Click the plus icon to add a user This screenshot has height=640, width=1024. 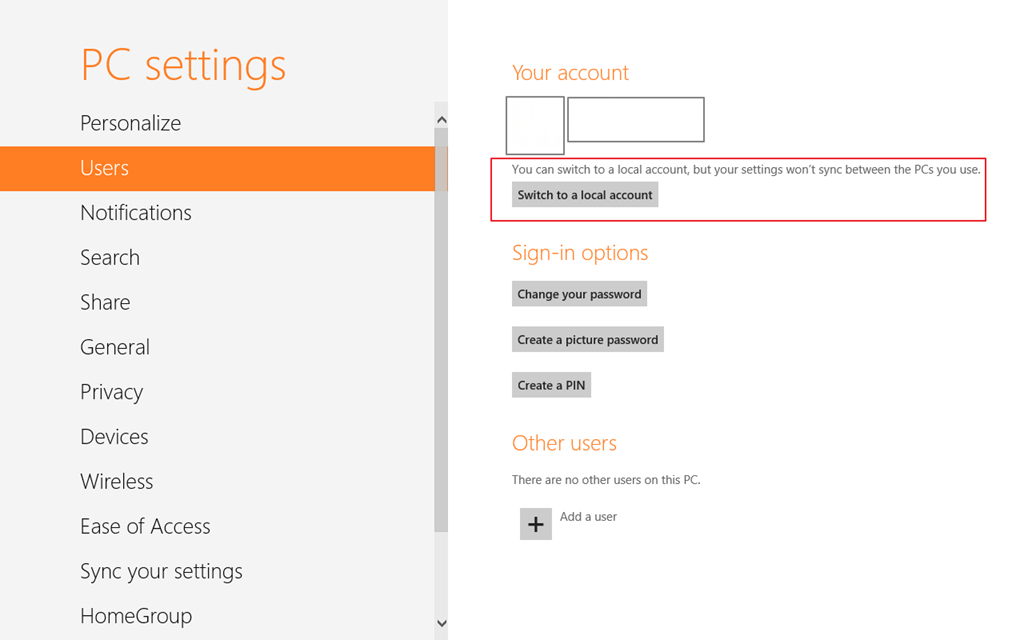point(536,524)
